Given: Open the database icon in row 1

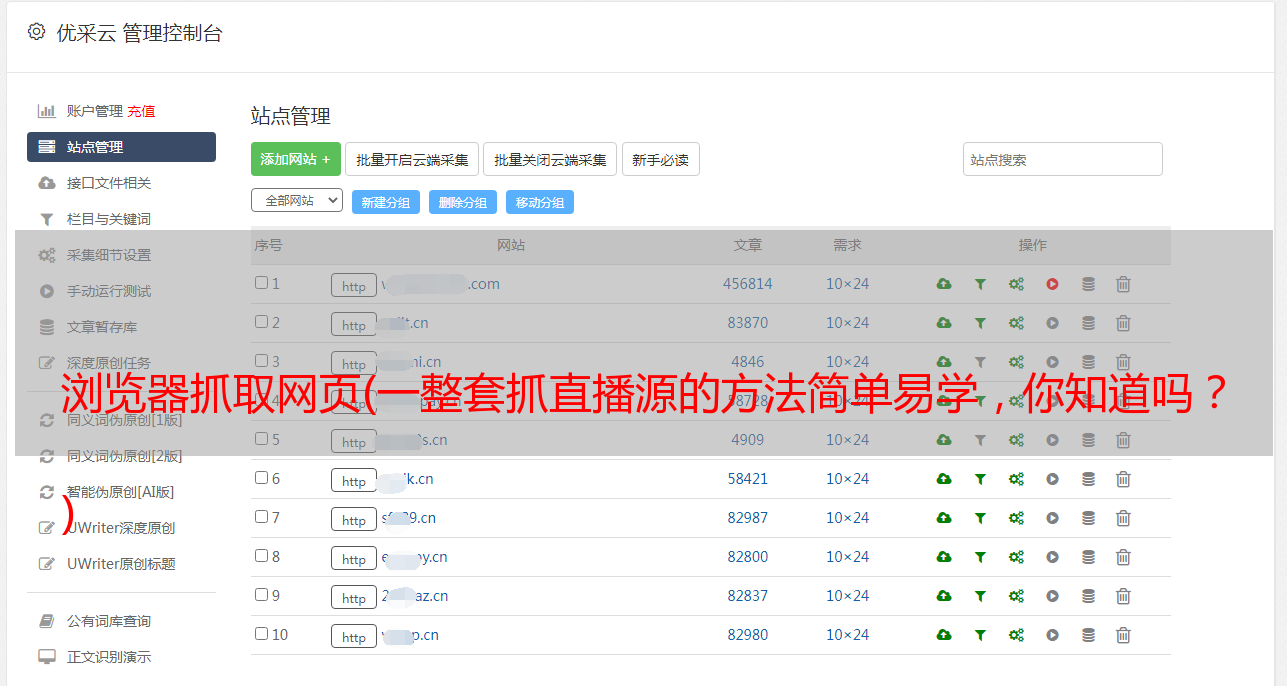Looking at the screenshot, I should pos(1088,284).
